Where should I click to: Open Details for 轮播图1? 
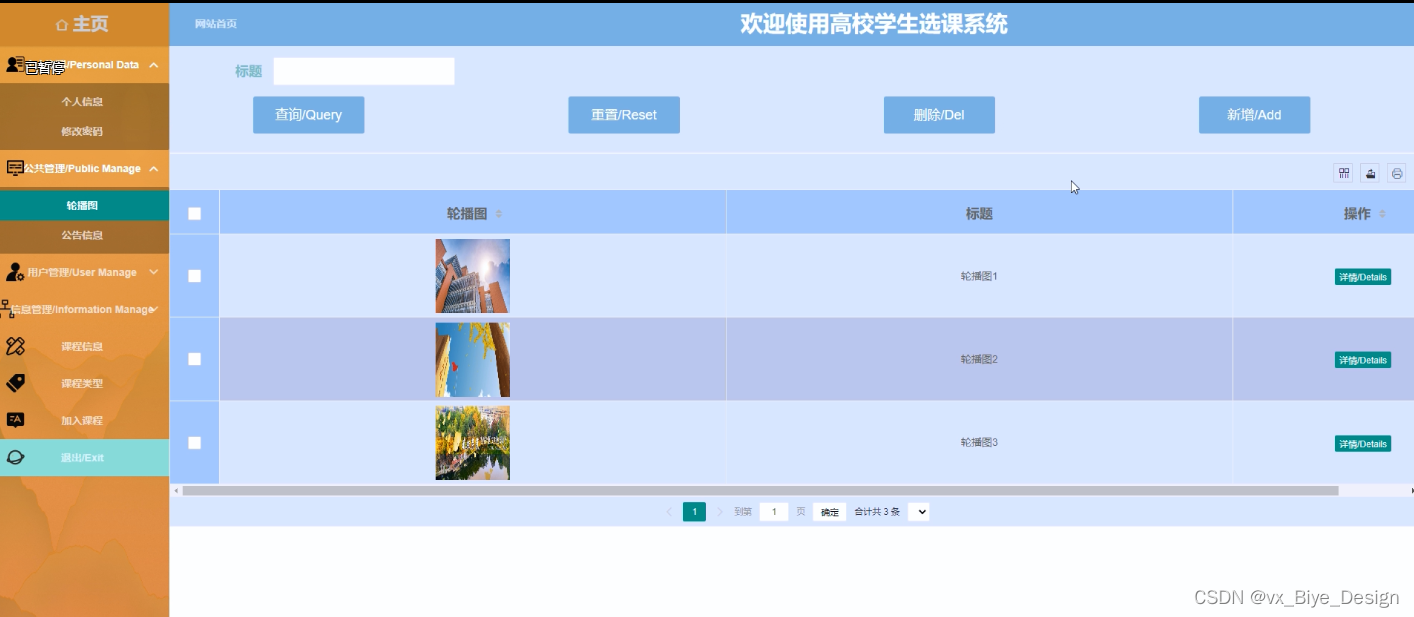1363,277
